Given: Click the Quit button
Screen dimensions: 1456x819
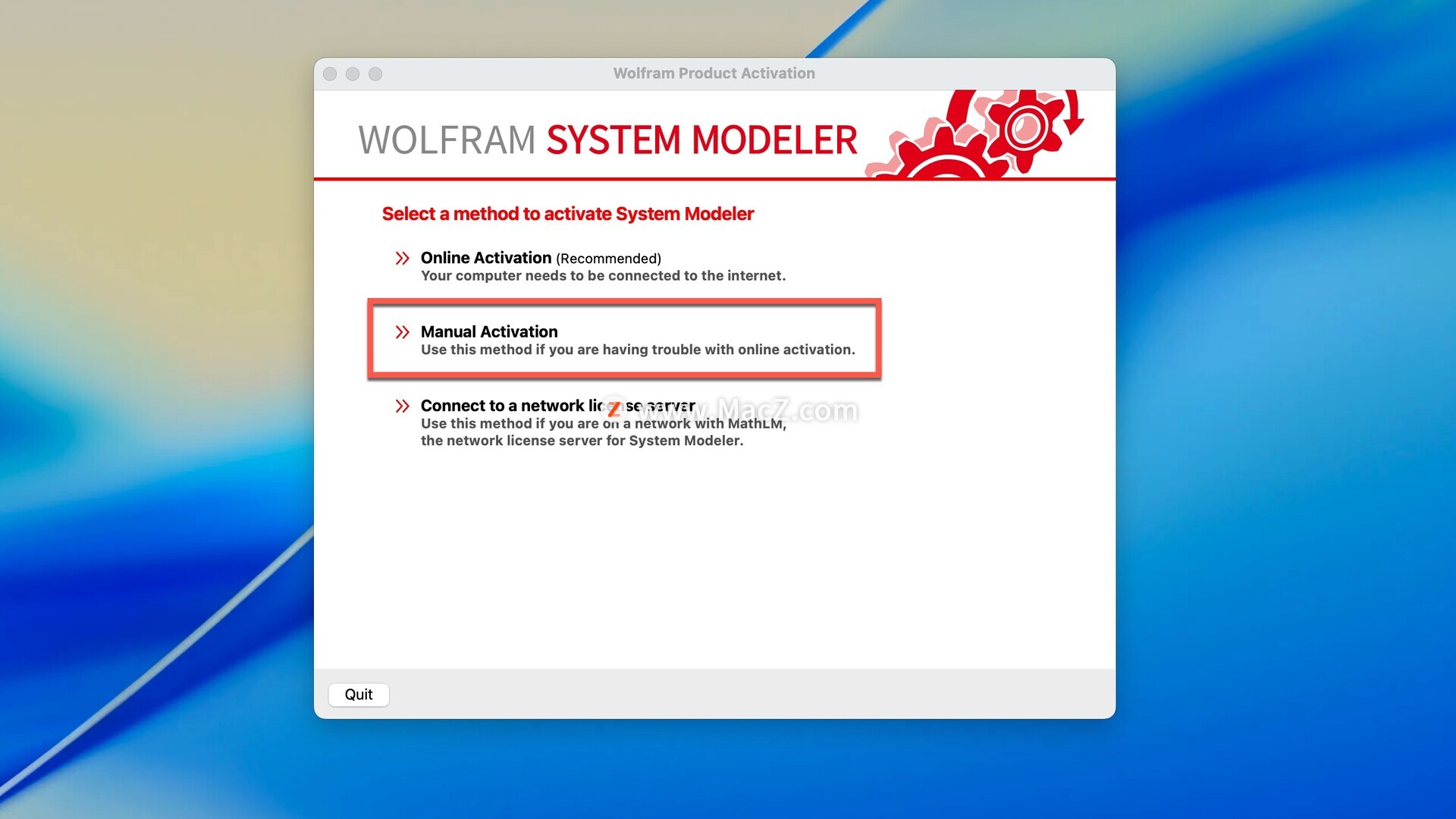Looking at the screenshot, I should [359, 695].
